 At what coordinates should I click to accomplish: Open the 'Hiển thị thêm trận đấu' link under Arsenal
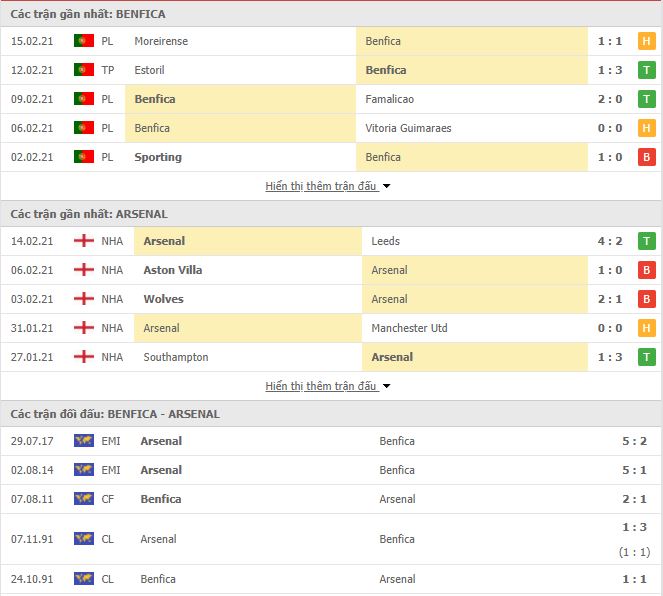pyautogui.click(x=321, y=386)
